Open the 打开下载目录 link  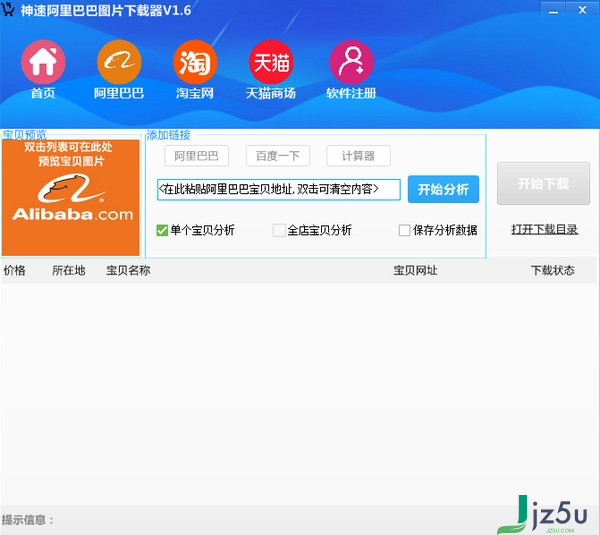pos(544,230)
